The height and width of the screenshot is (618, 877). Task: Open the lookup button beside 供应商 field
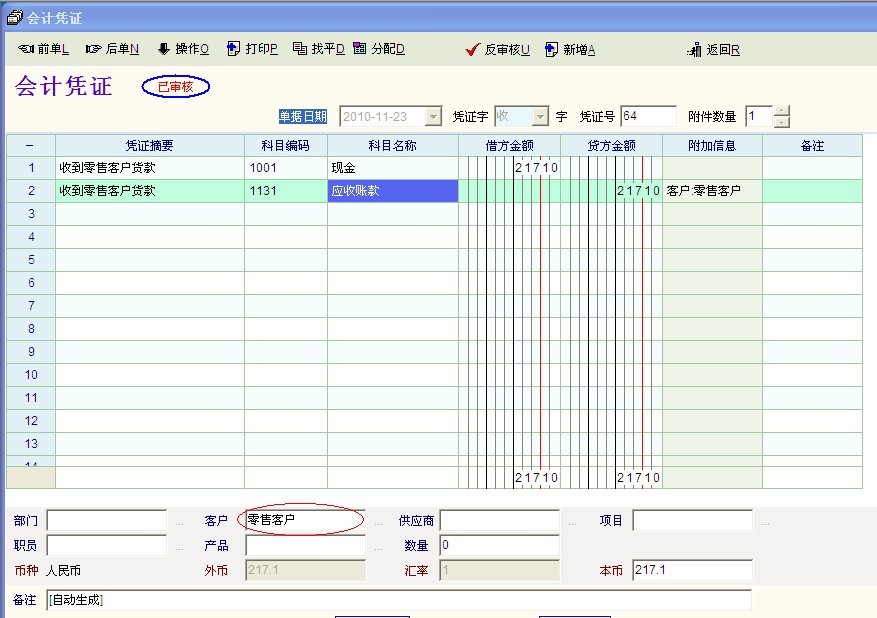572,521
